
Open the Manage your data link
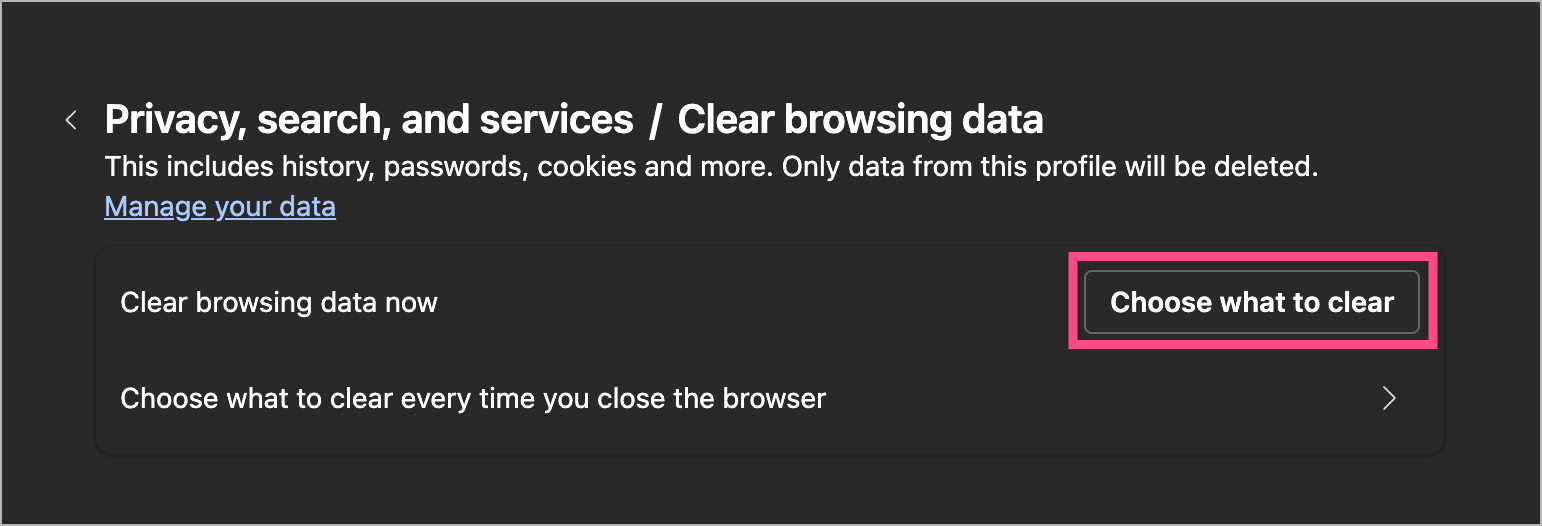[220, 207]
